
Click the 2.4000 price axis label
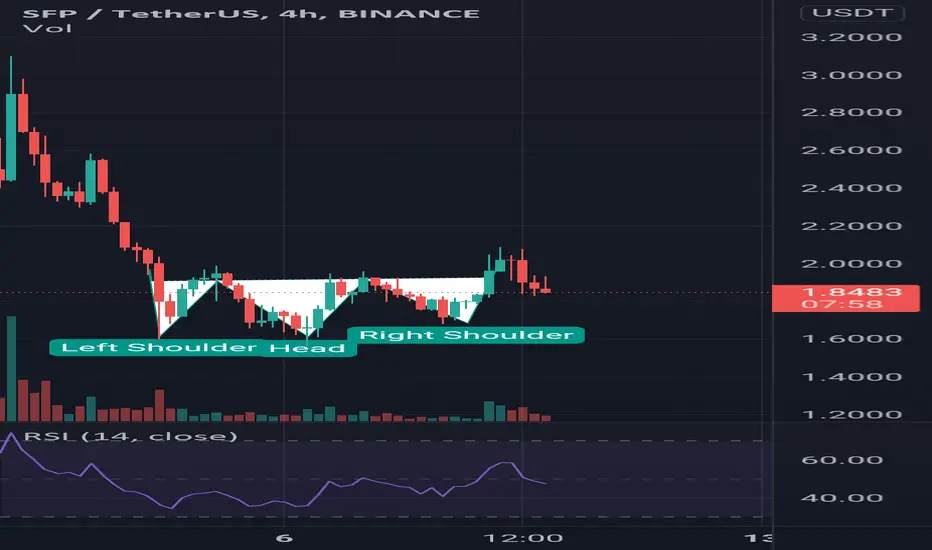click(x=852, y=188)
